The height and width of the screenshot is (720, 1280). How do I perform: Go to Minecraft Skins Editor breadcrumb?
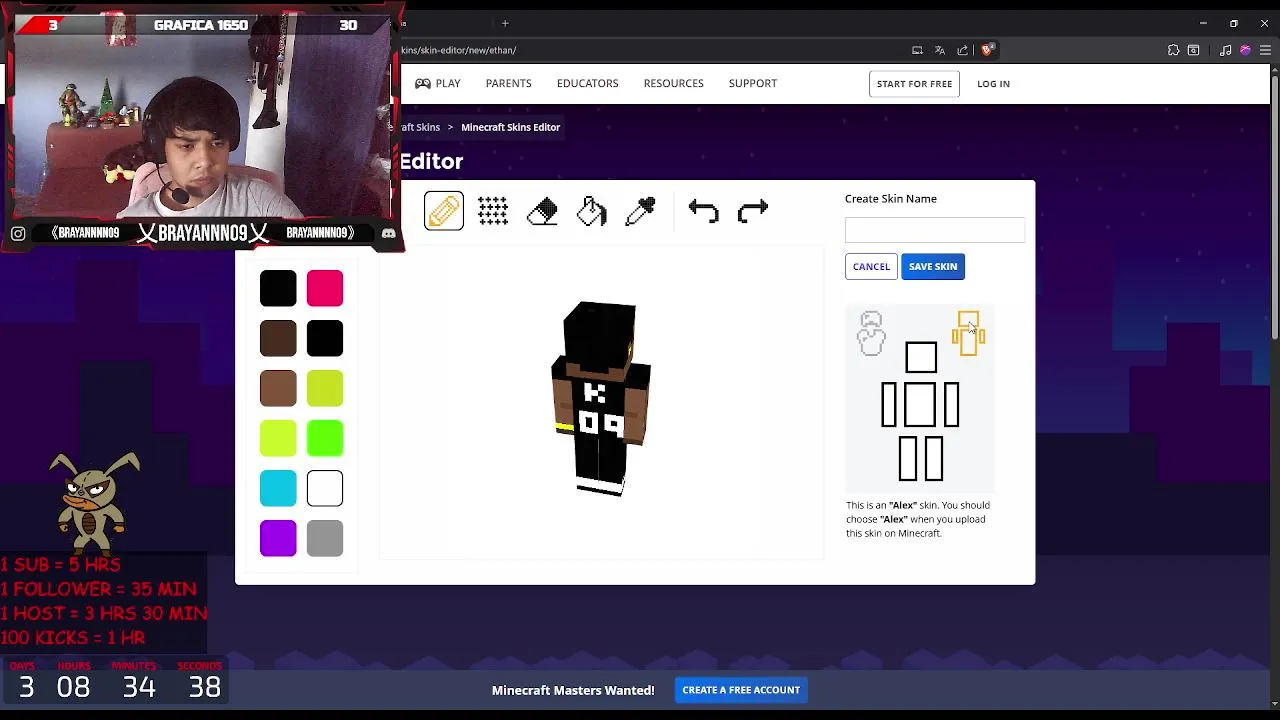click(510, 127)
